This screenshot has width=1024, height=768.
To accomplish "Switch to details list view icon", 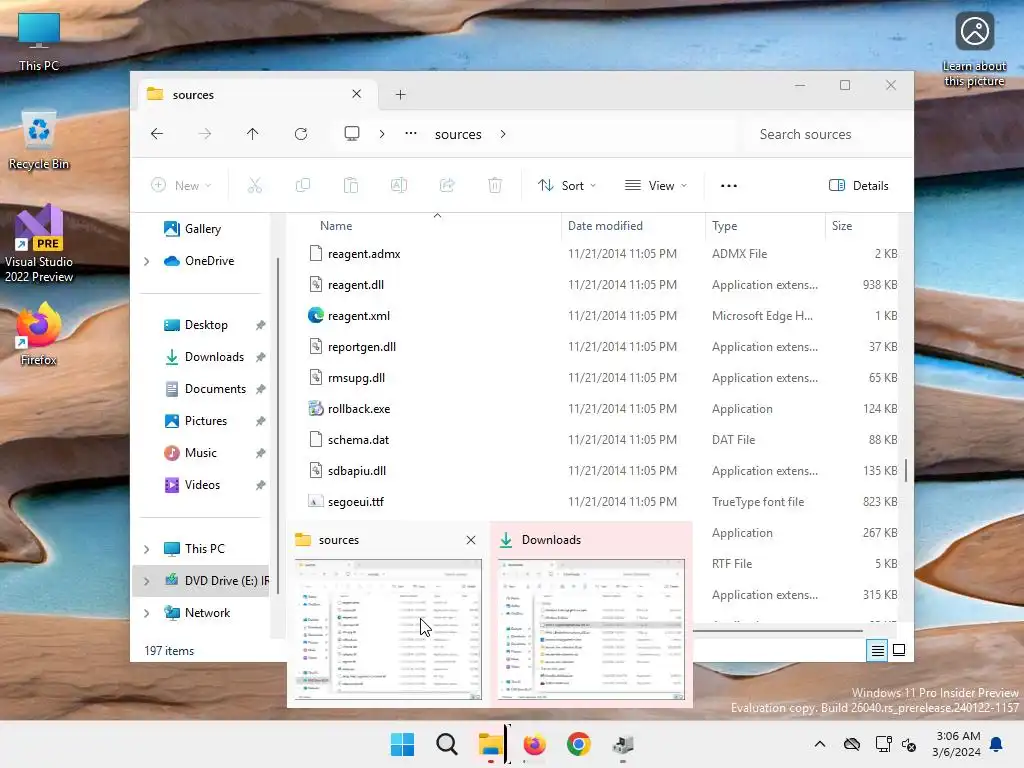I will 877,650.
